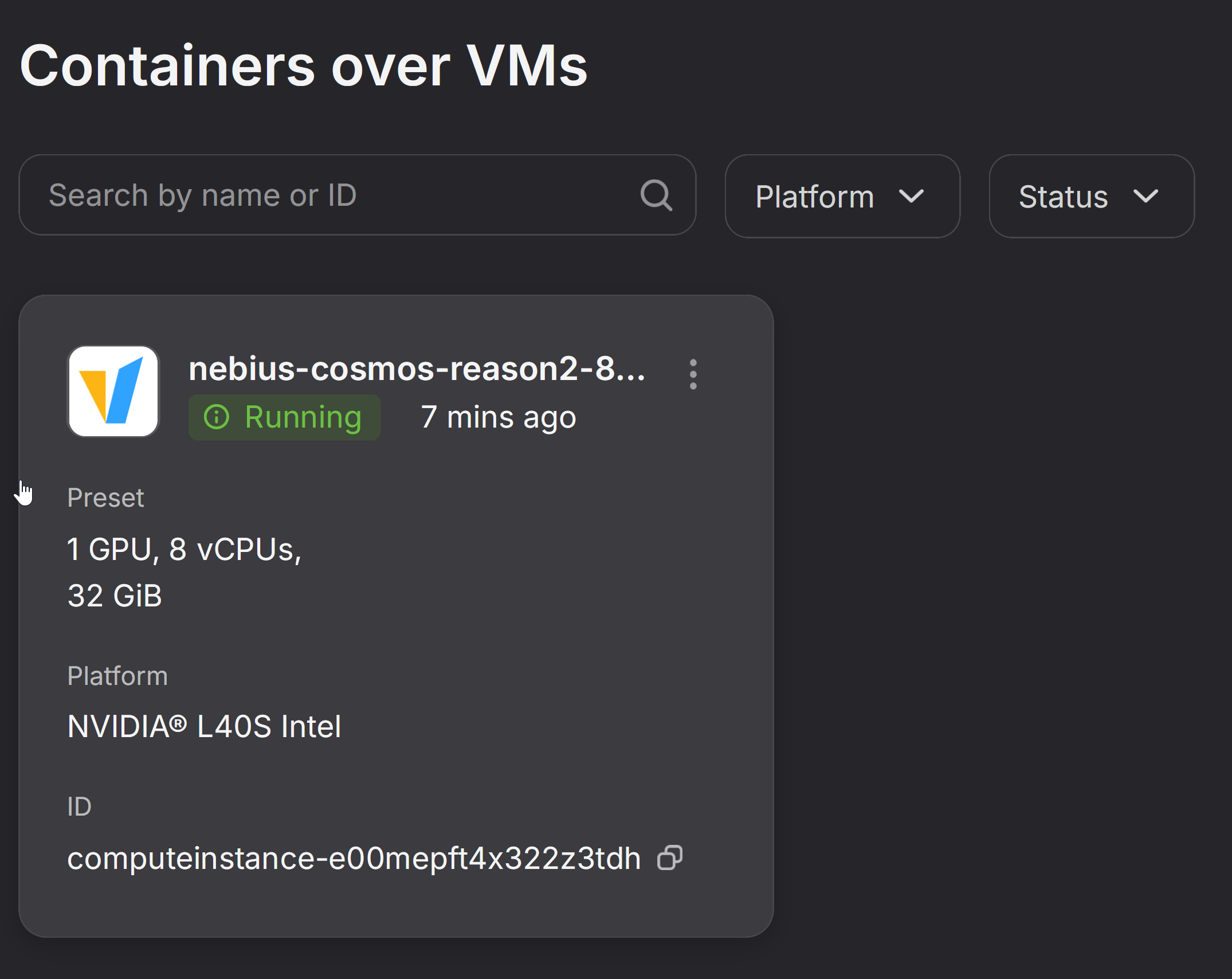Open the three-dot menu on container card

(x=693, y=374)
